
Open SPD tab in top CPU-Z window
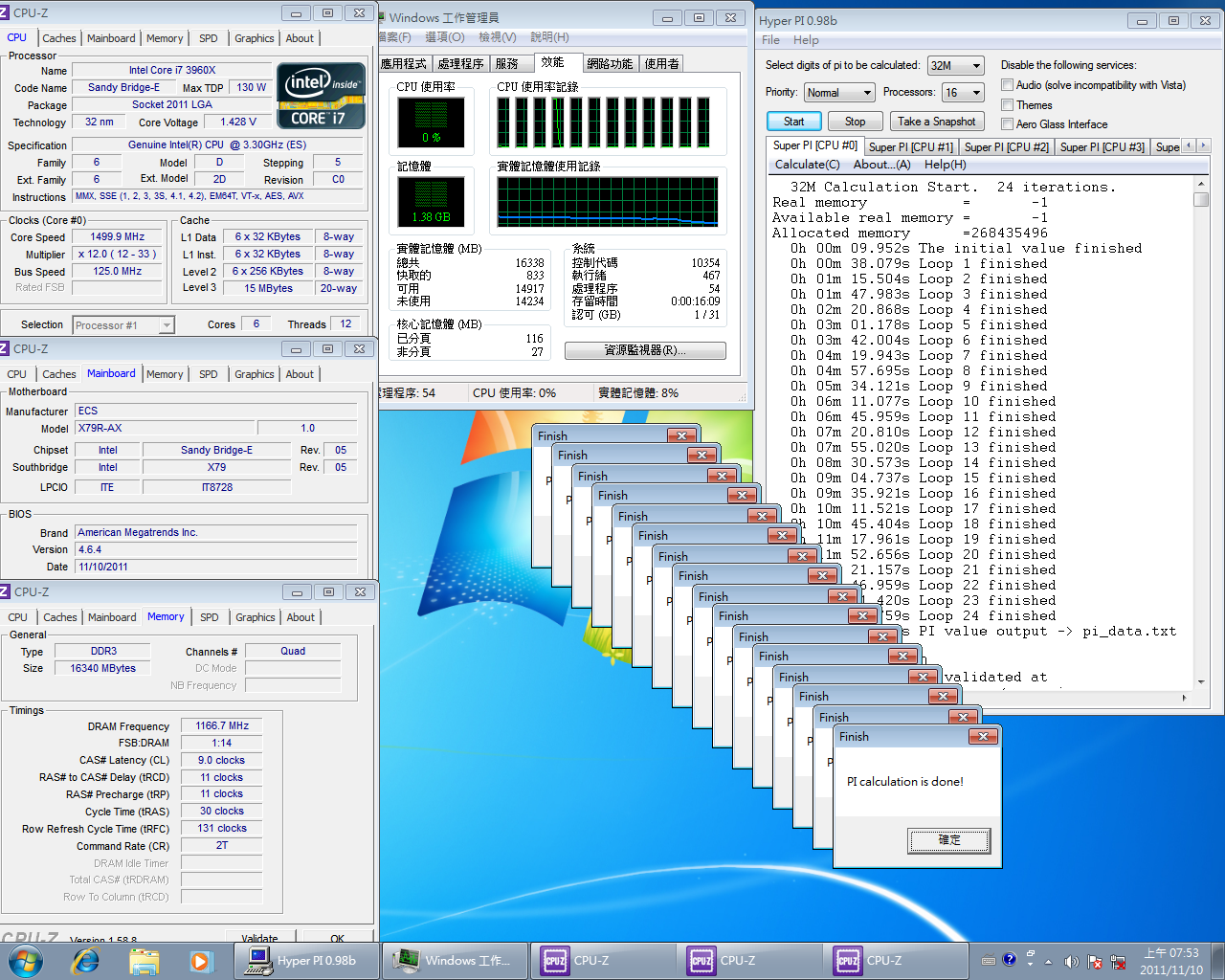(x=209, y=38)
